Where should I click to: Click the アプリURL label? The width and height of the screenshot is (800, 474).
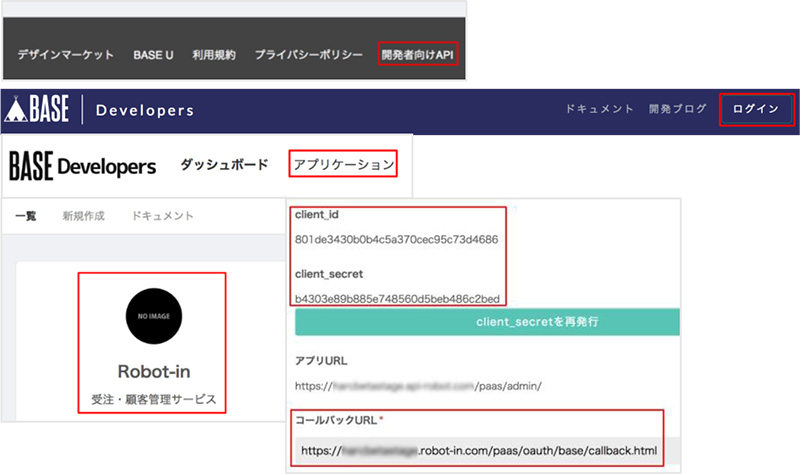point(321,361)
